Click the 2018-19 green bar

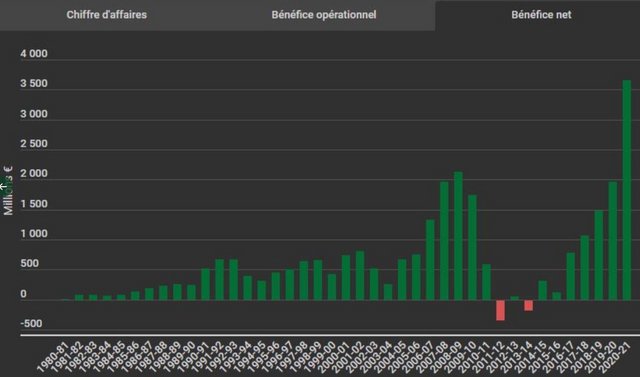pyautogui.click(x=599, y=255)
